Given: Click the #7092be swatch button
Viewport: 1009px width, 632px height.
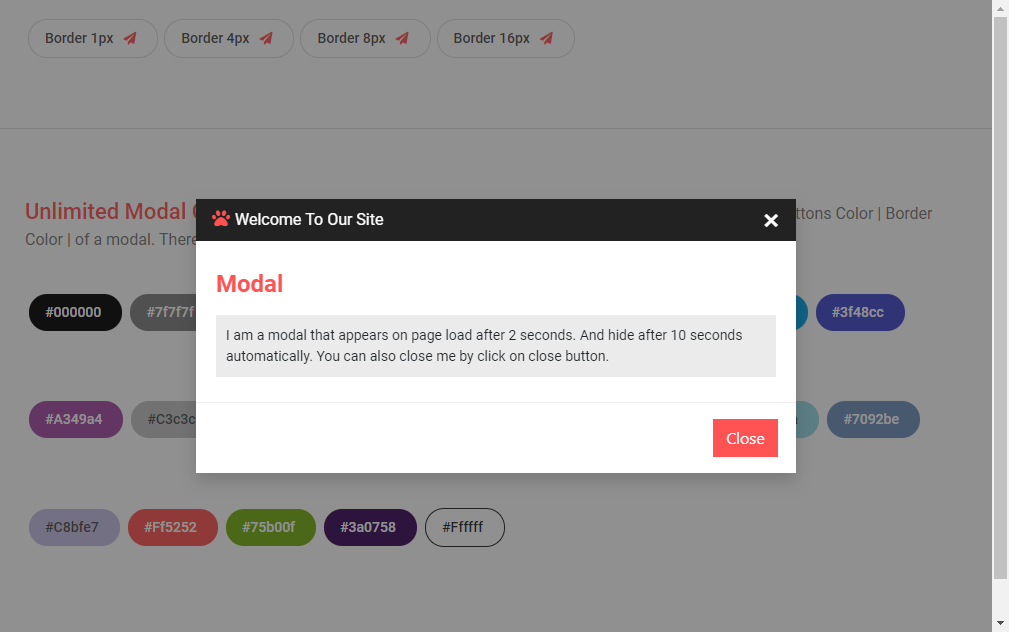Looking at the screenshot, I should pyautogui.click(x=873, y=419).
